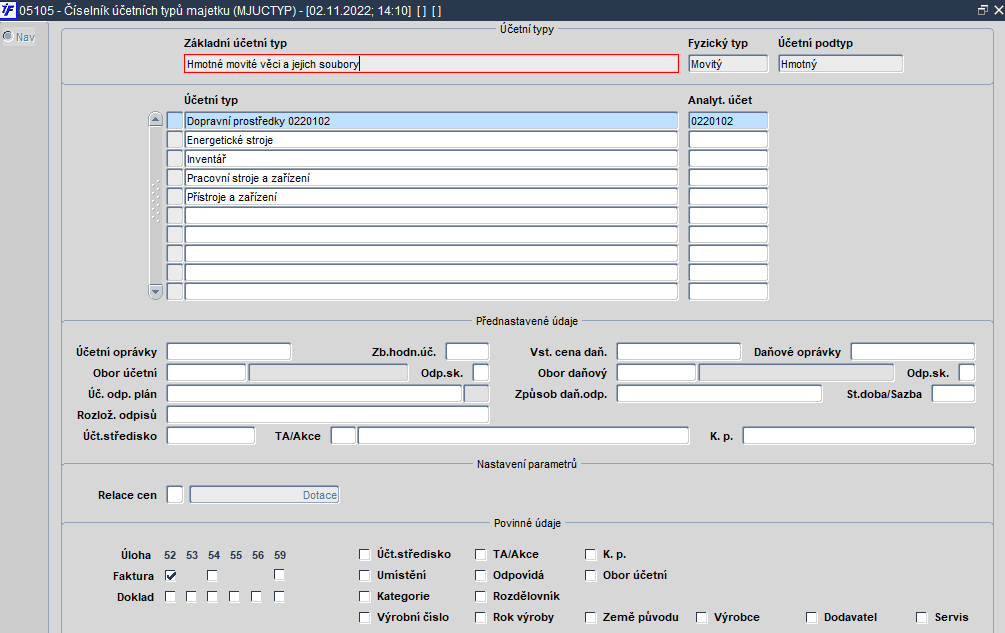Uncheck the Faktura checkbox under column 52
This screenshot has width=1005, height=633.
click(171, 575)
